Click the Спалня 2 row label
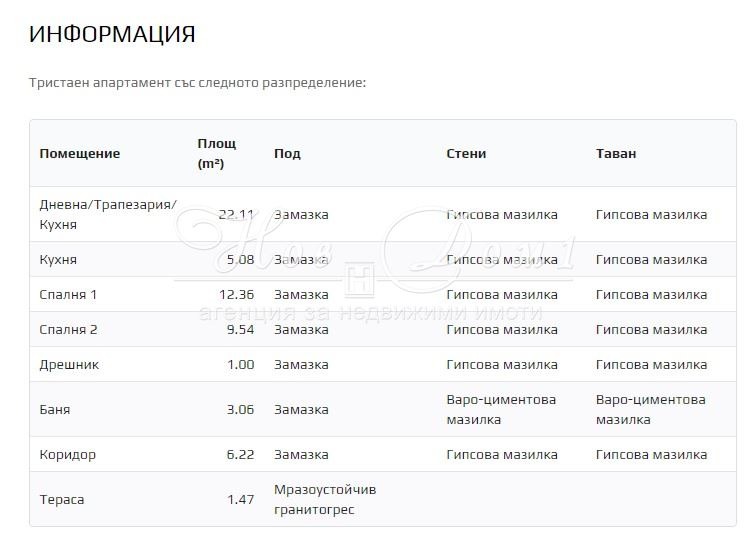747x536 pixels. 68,330
